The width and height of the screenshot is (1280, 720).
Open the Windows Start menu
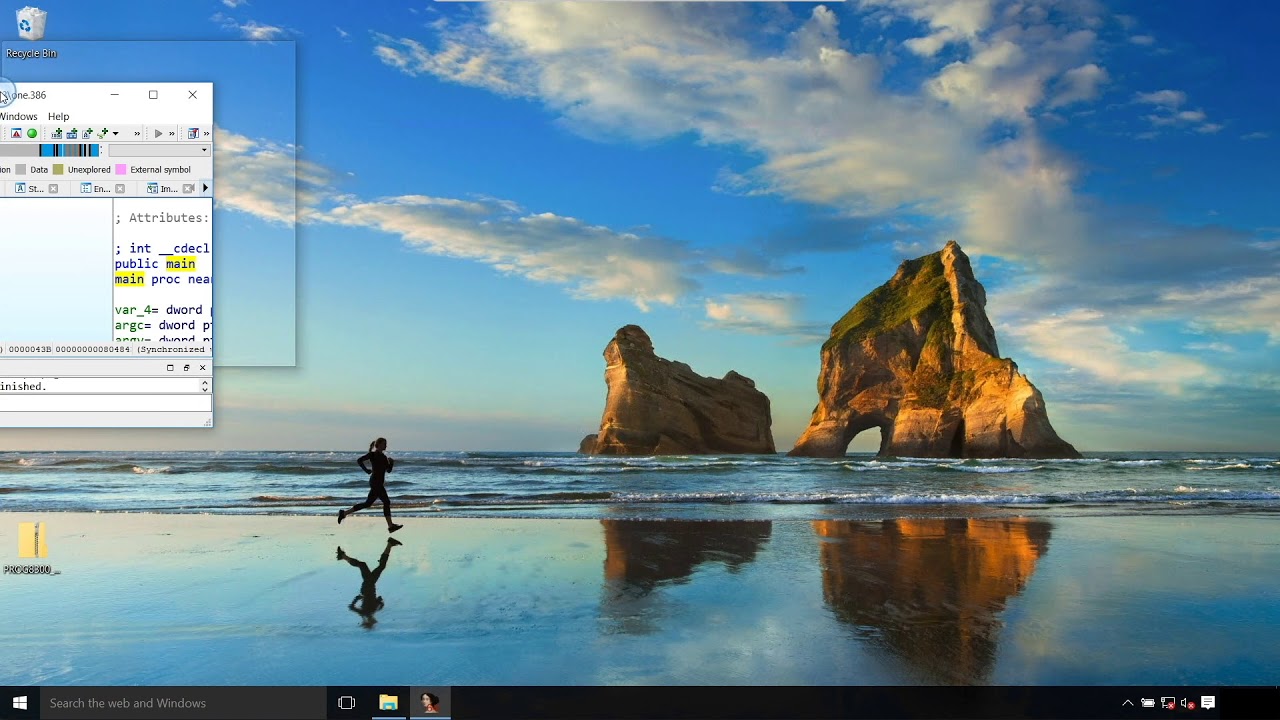[x=19, y=703]
